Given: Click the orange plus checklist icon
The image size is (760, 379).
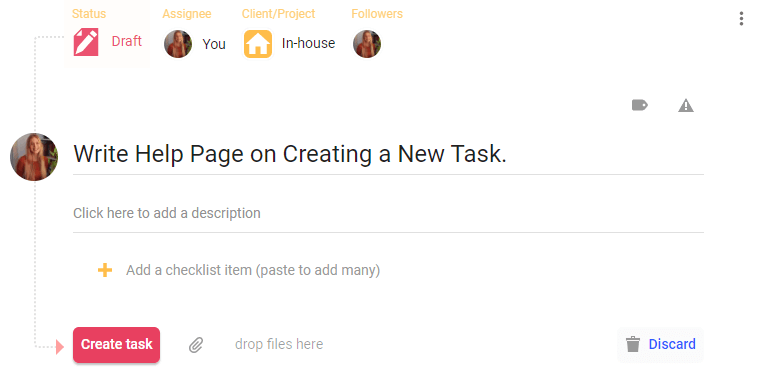Looking at the screenshot, I should tap(105, 270).
